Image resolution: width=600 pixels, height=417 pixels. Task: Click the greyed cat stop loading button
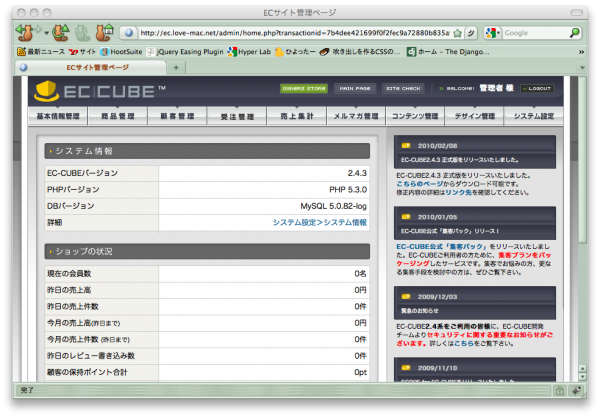(x=83, y=33)
